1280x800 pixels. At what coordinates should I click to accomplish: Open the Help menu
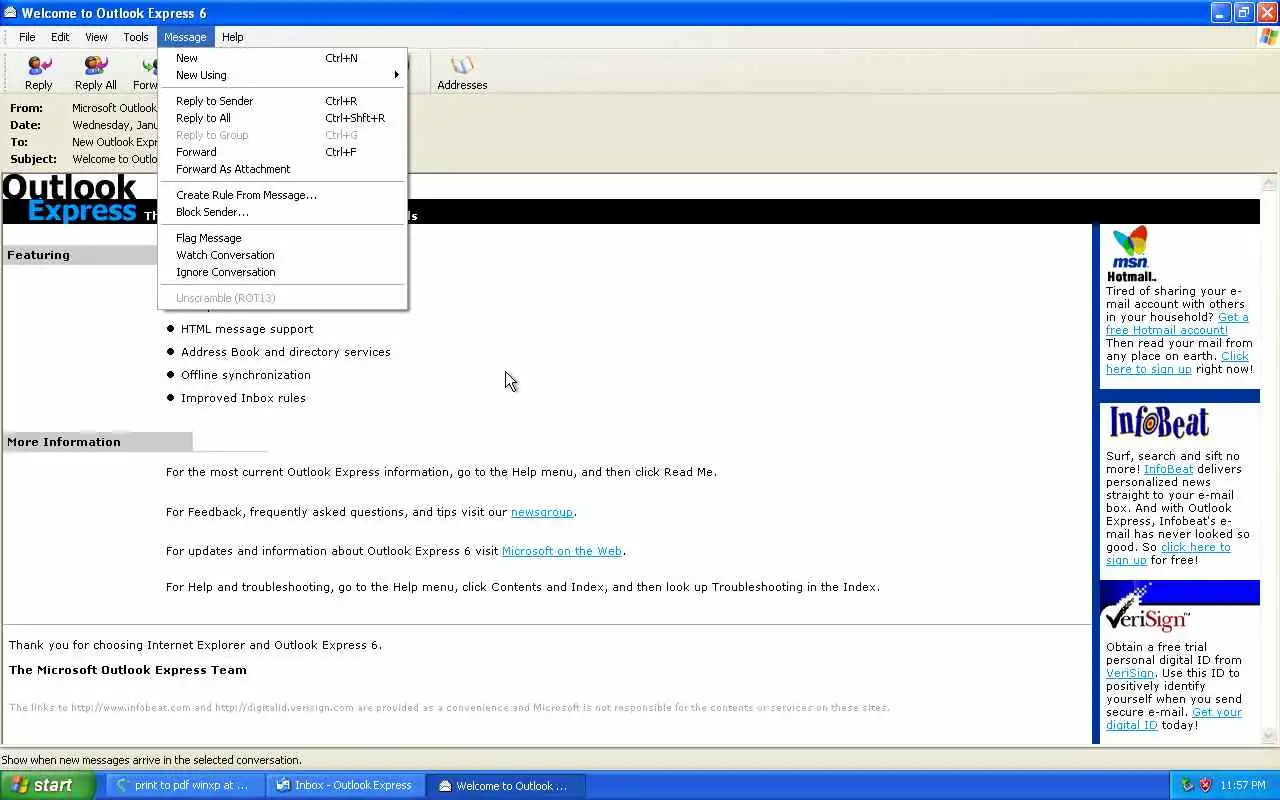(232, 37)
